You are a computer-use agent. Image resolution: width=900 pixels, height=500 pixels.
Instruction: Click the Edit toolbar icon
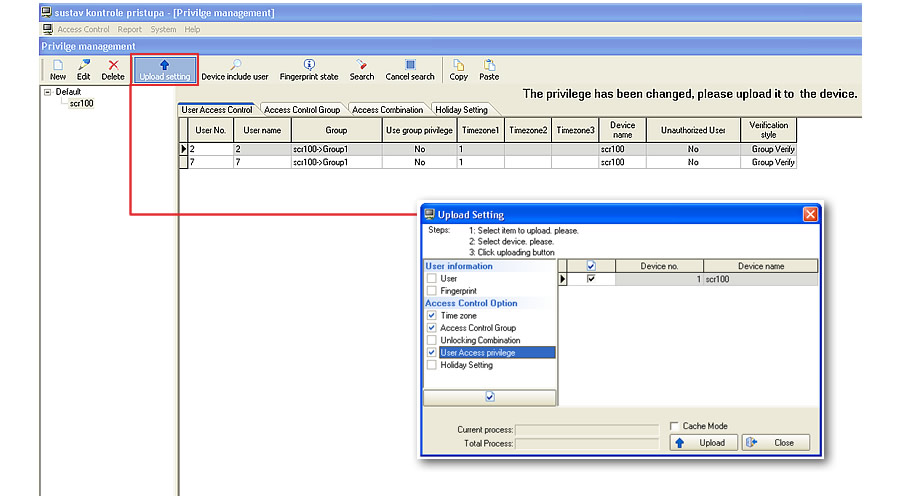click(x=84, y=65)
